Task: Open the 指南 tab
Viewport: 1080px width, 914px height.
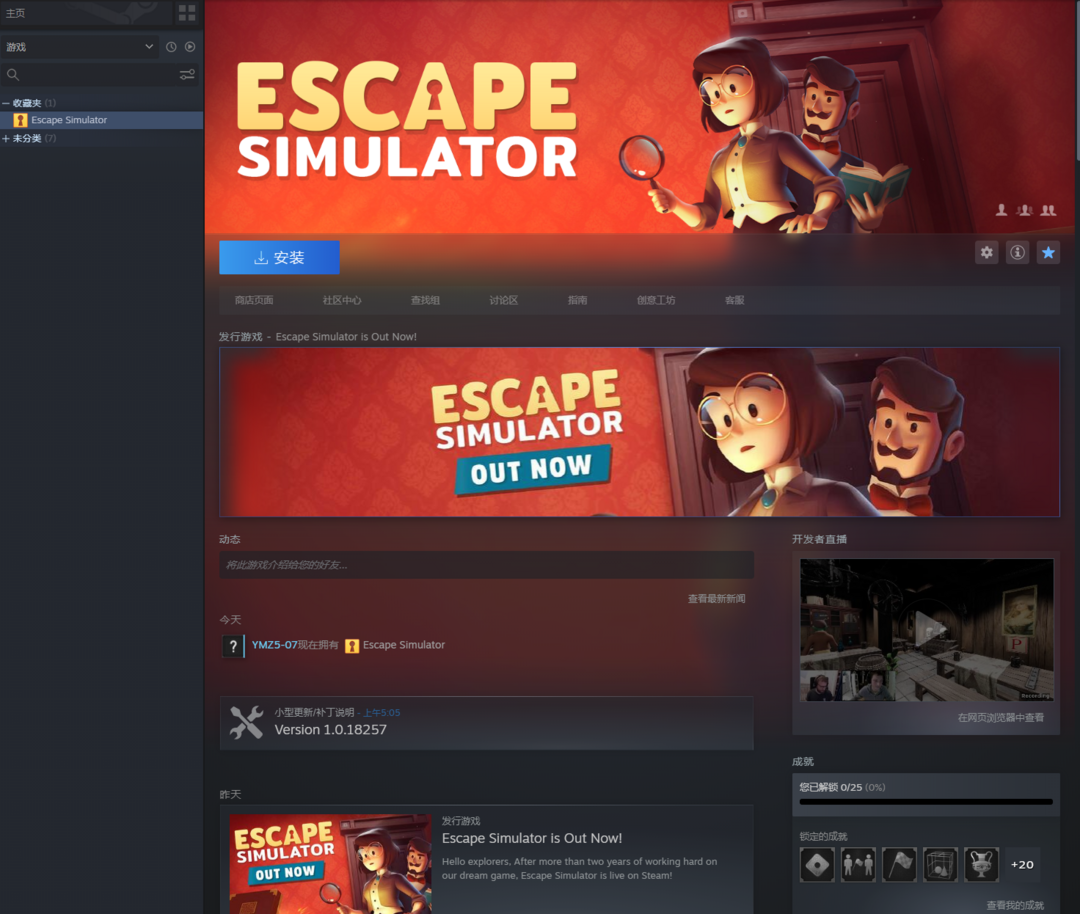Action: click(578, 300)
